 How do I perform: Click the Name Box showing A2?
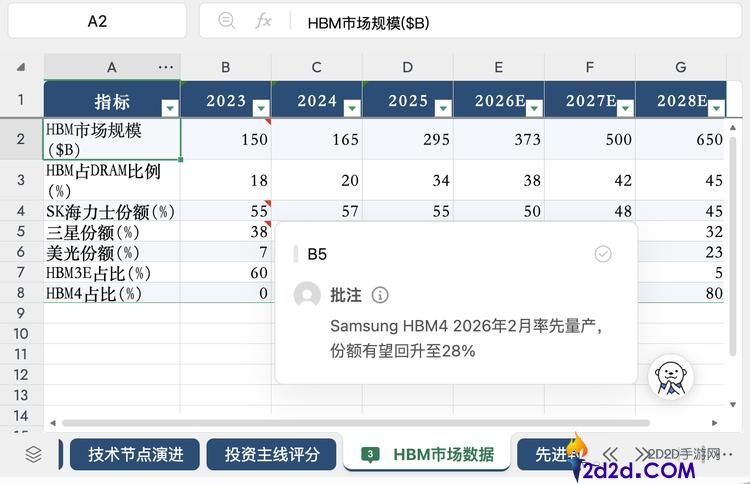pyautogui.click(x=97, y=21)
